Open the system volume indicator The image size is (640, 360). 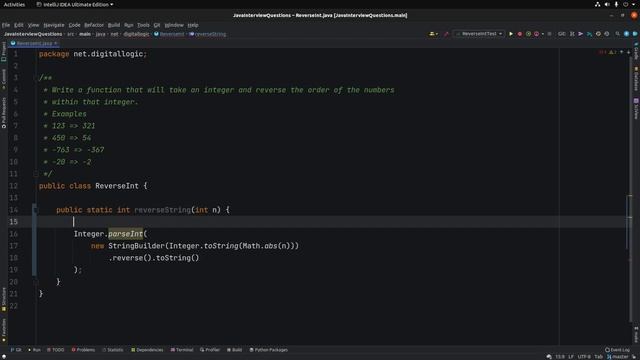tap(607, 4)
